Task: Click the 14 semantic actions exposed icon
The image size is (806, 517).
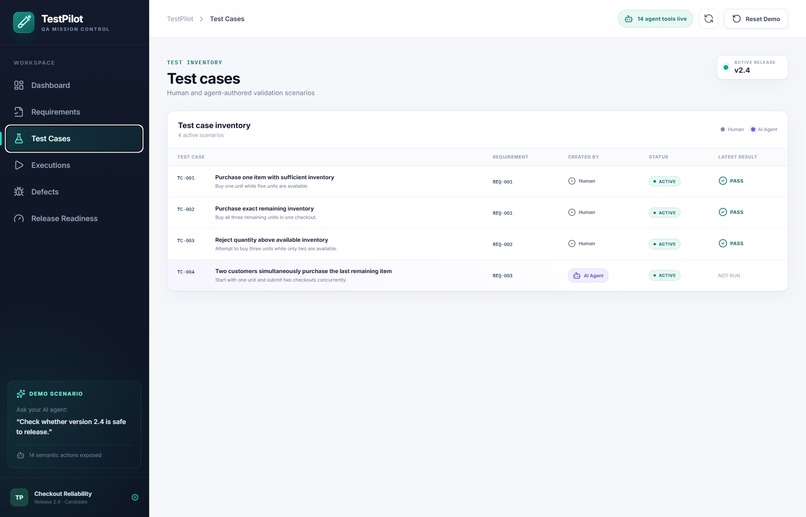Action: tap(21, 455)
